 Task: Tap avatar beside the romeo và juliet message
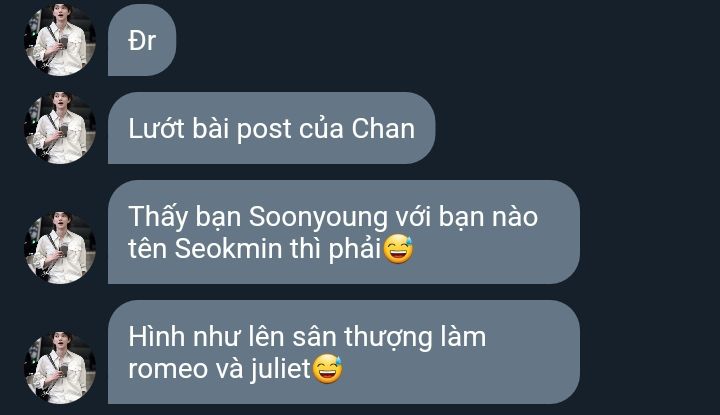[x=60, y=368]
